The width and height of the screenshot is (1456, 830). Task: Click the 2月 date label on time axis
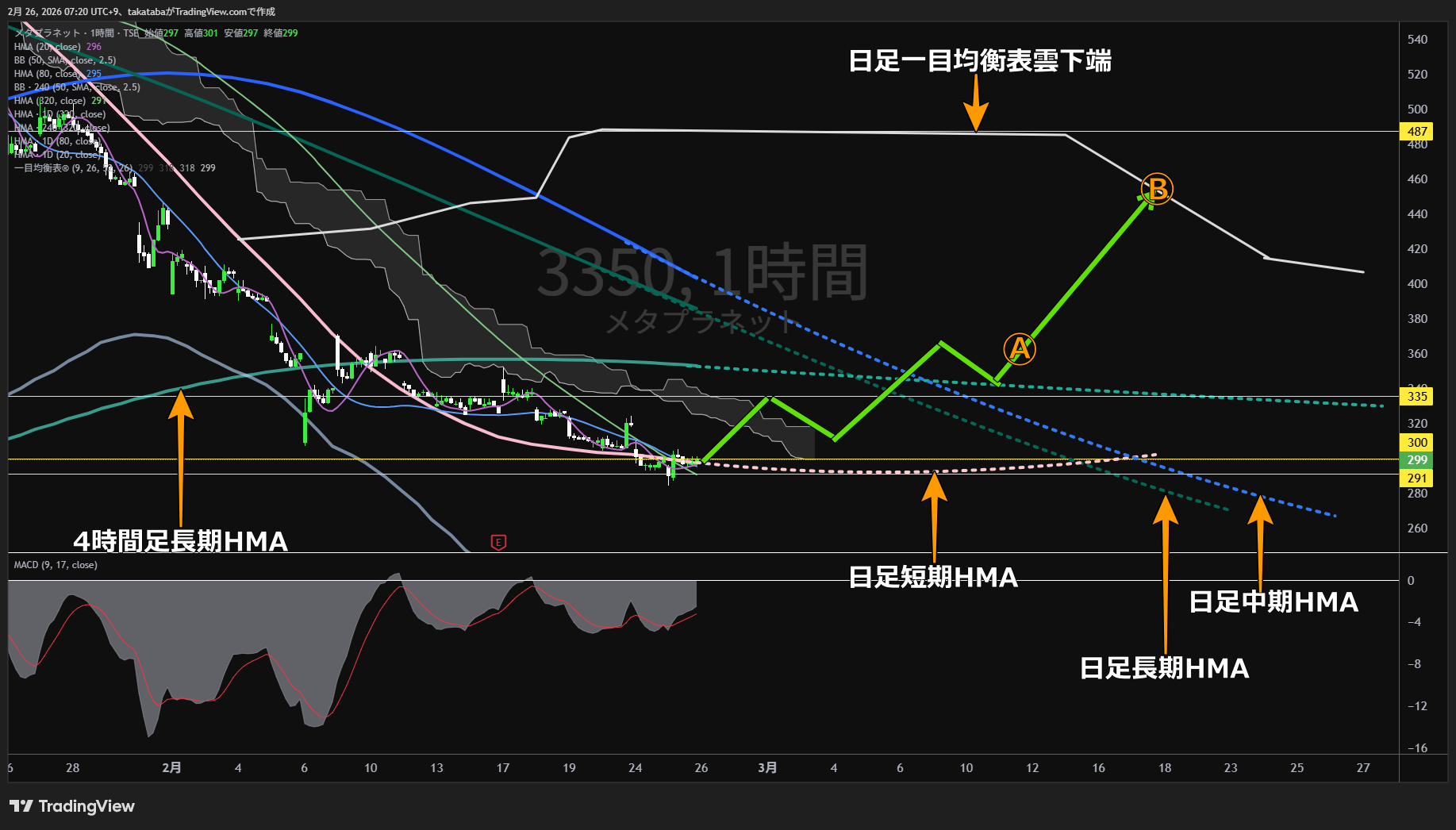coord(171,768)
